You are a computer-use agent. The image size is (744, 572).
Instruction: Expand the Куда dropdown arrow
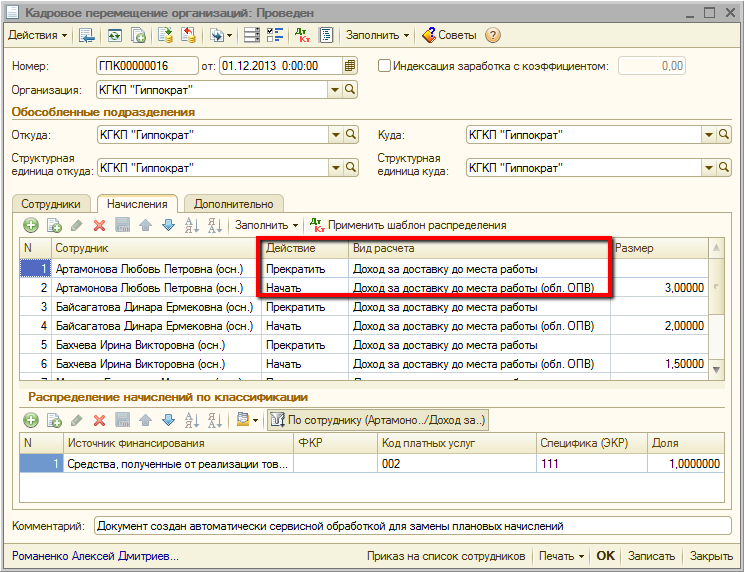click(708, 135)
